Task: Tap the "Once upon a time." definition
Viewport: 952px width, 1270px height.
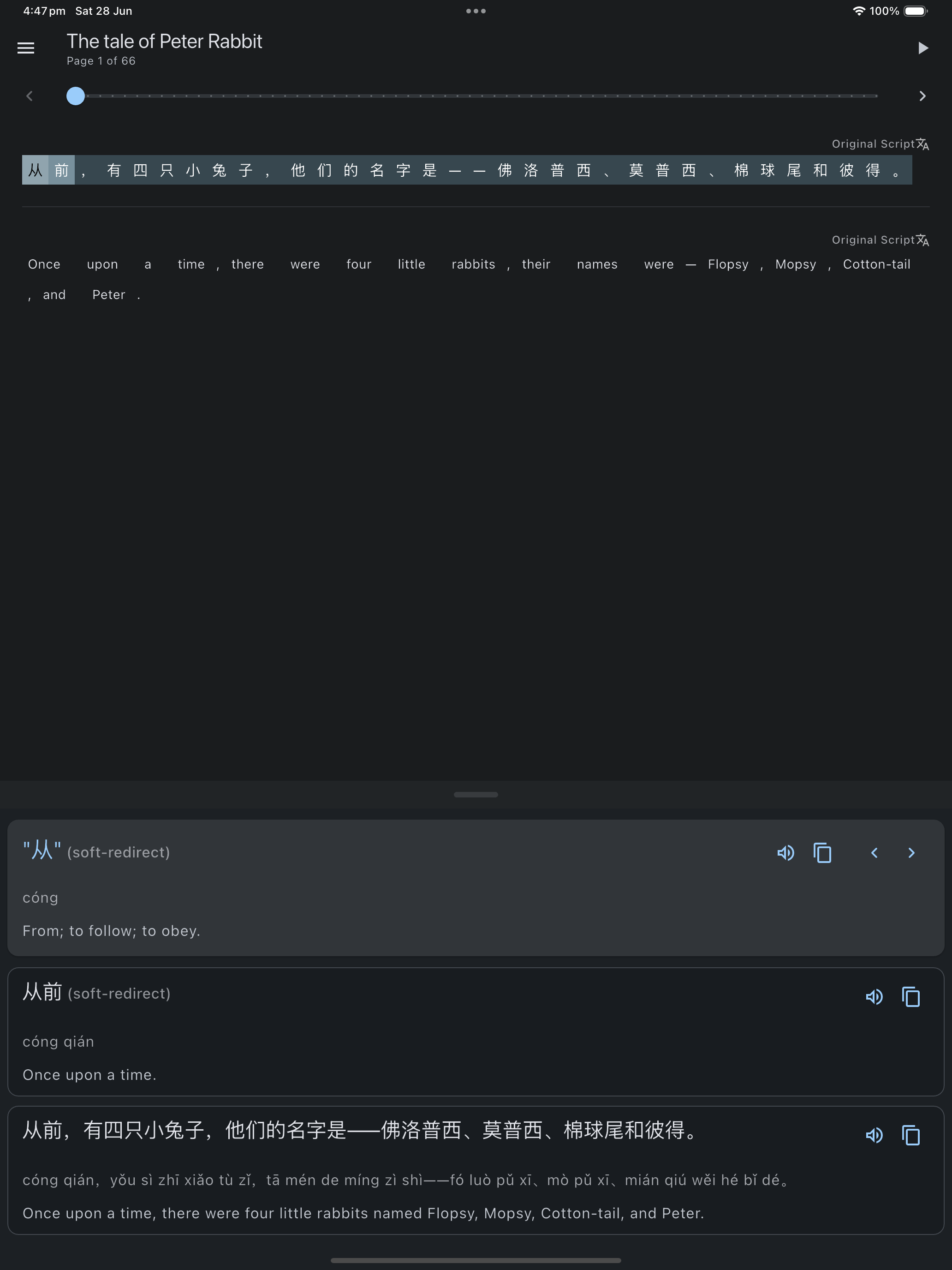Action: (x=89, y=1074)
